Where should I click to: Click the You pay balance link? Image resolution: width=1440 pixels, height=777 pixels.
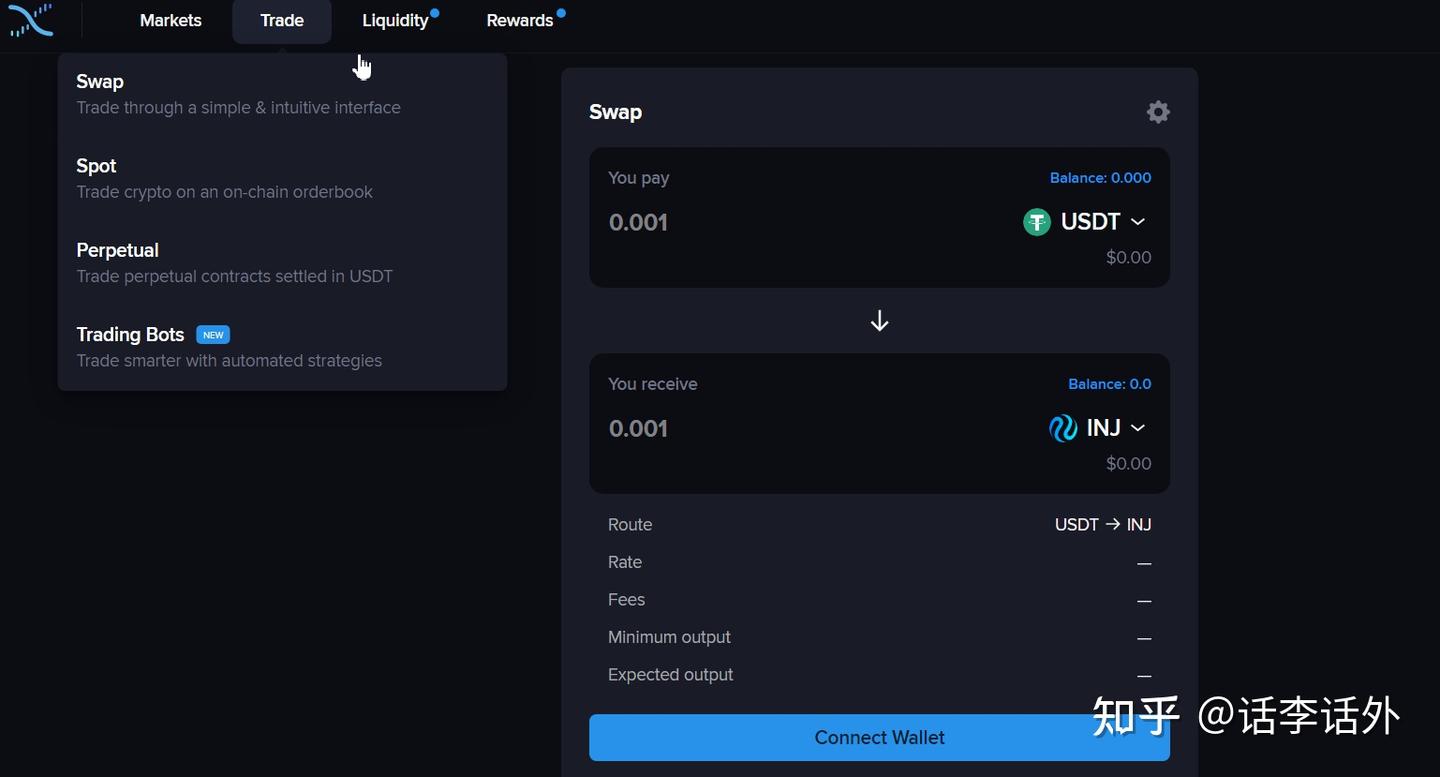(x=1100, y=178)
